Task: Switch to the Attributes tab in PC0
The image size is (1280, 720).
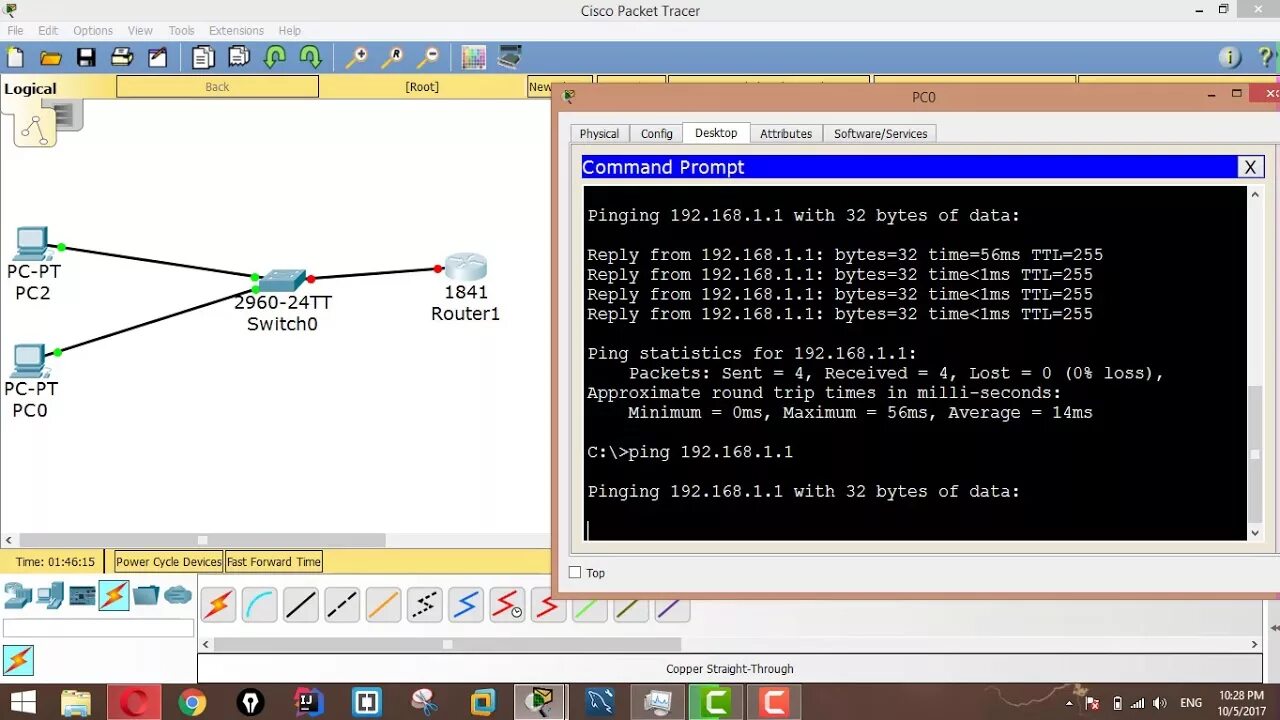Action: [x=786, y=134]
